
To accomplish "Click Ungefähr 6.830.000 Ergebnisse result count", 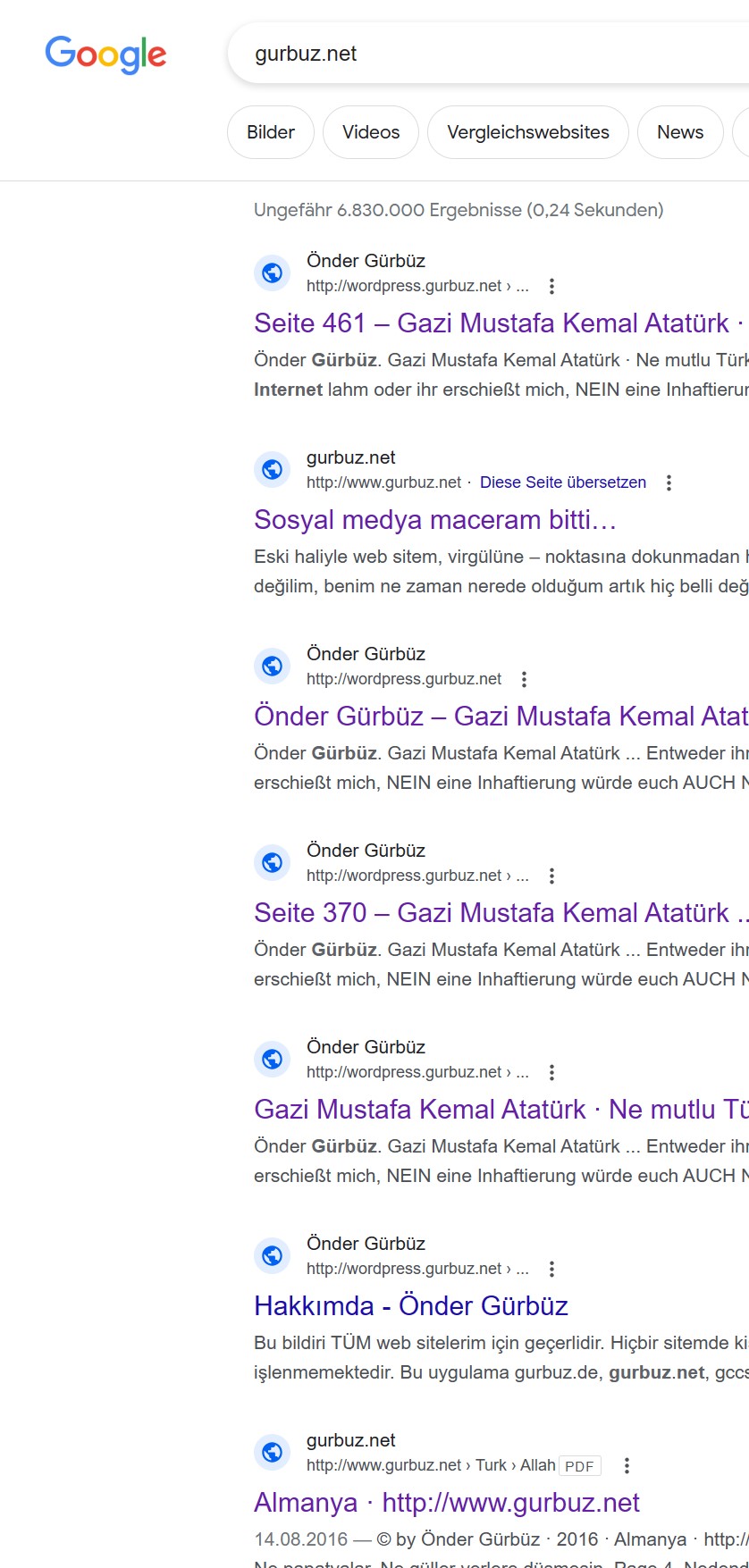I will [x=459, y=210].
